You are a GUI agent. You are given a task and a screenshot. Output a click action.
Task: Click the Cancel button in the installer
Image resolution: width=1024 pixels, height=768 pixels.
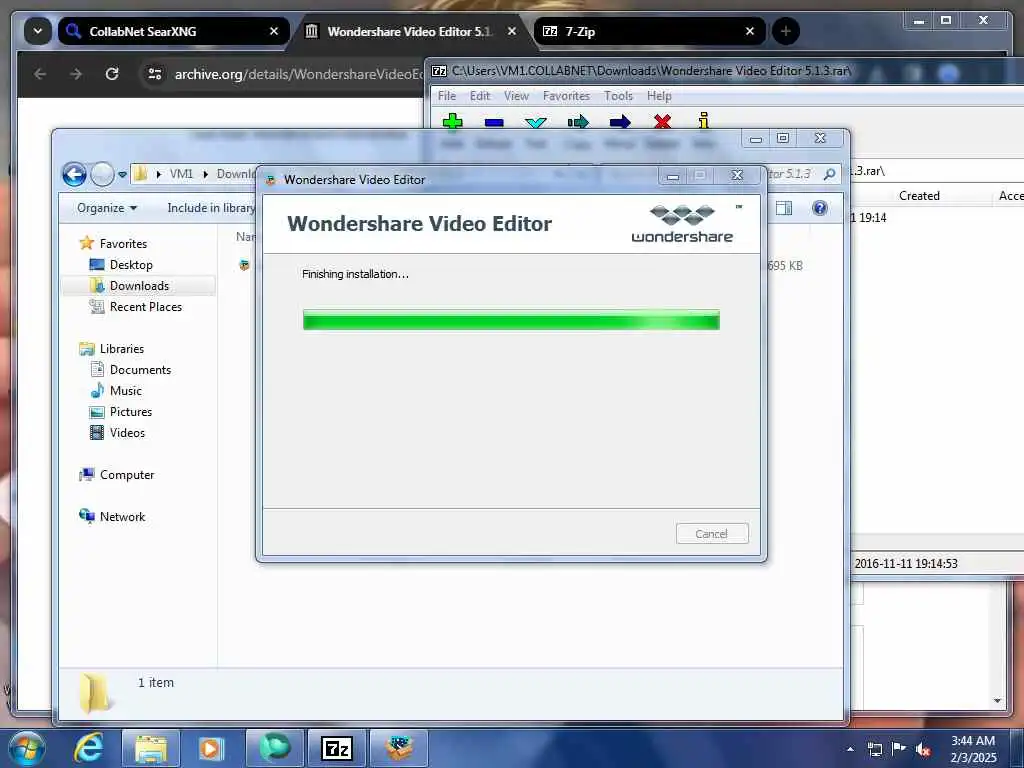click(712, 534)
